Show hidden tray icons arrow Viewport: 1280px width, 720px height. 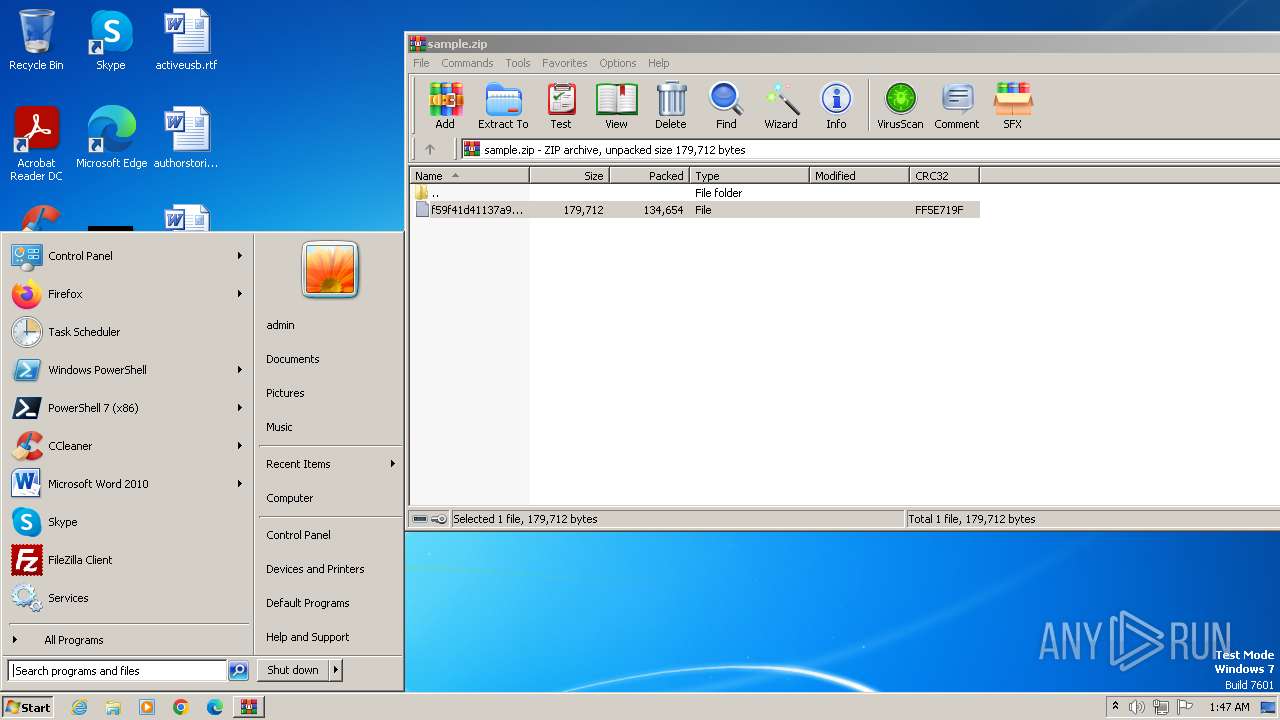pyautogui.click(x=1115, y=707)
